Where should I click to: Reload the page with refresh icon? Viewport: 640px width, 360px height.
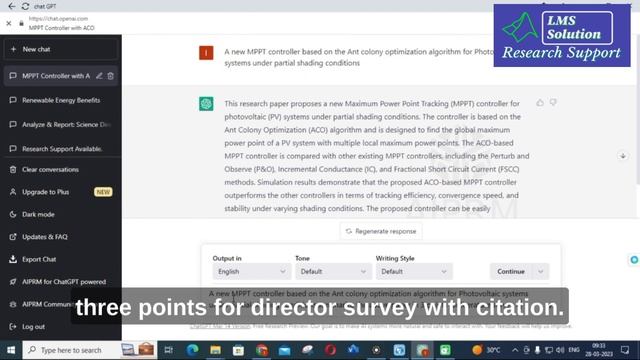pyautogui.click(x=25, y=6)
